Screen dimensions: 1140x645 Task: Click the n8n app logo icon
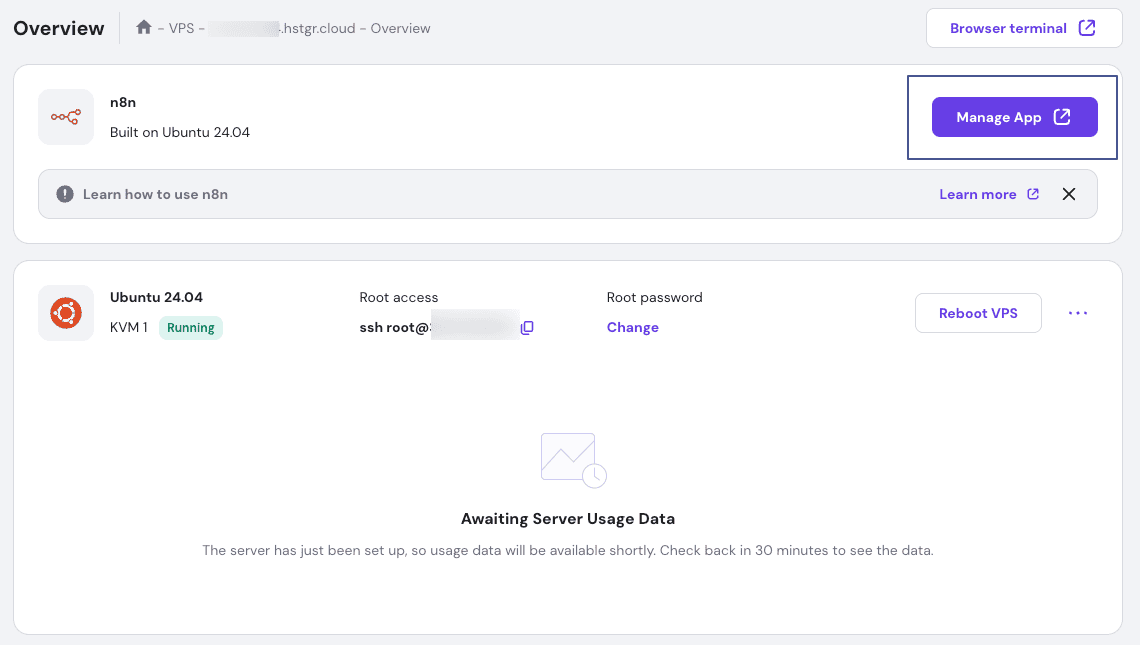tap(66, 117)
